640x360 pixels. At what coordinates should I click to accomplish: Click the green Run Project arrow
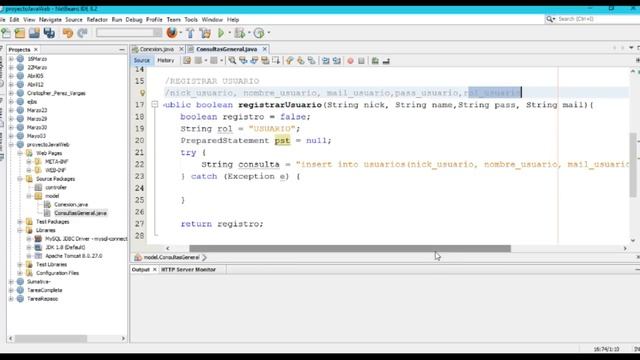click(221, 33)
